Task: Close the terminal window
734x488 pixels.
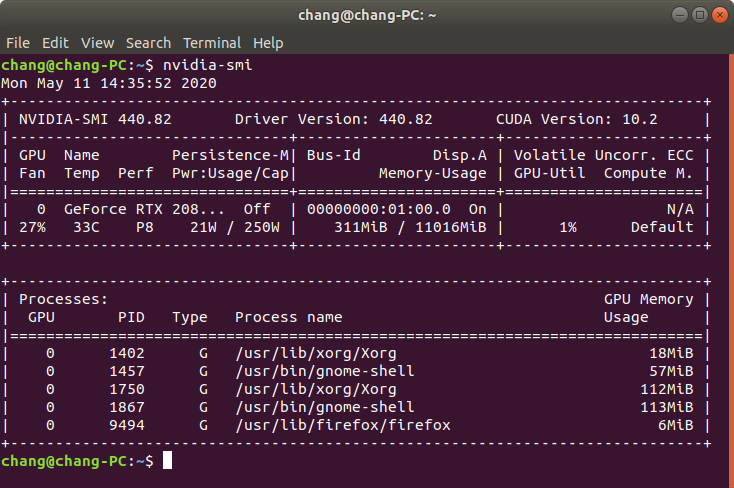Action: 719,15
